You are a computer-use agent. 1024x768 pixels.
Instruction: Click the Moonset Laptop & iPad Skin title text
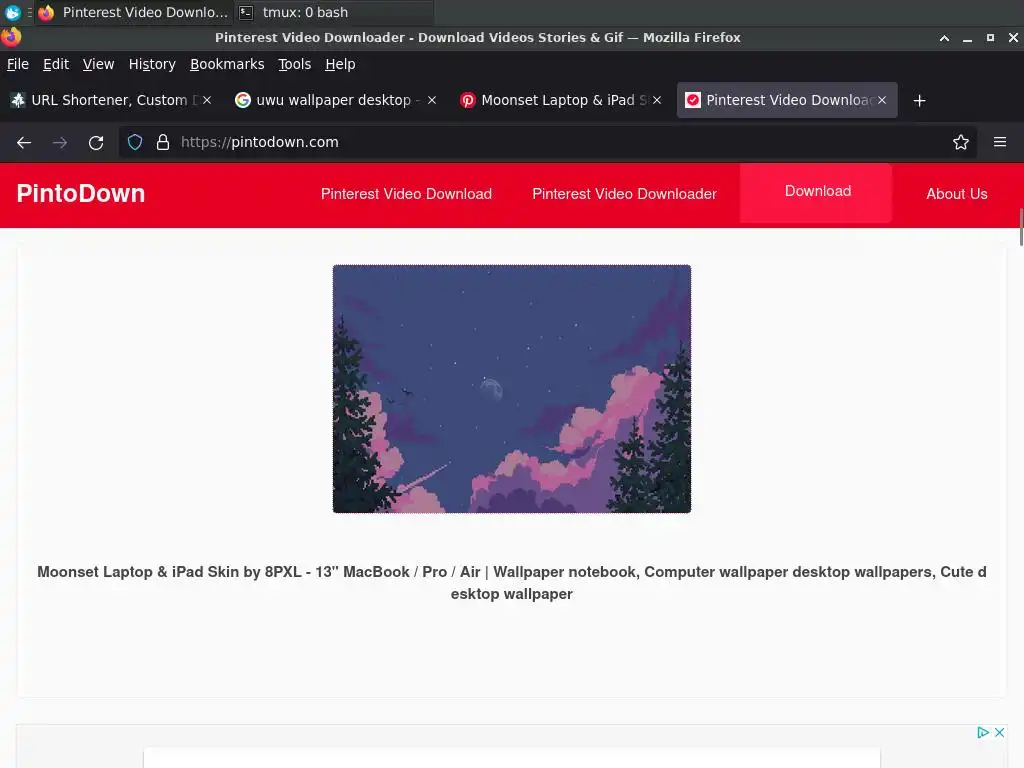tap(512, 583)
